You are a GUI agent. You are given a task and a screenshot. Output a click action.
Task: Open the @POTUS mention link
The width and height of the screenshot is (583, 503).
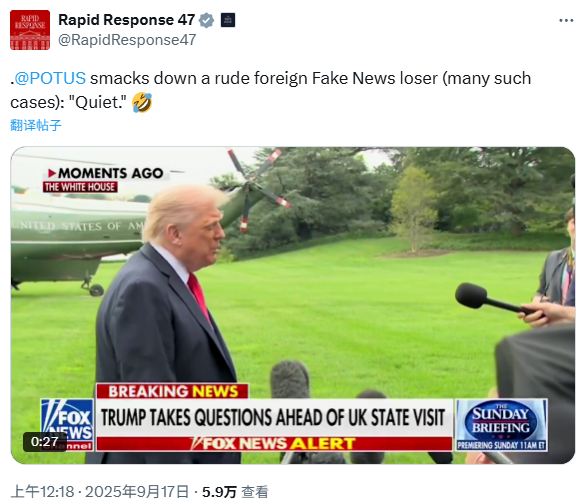[50, 78]
